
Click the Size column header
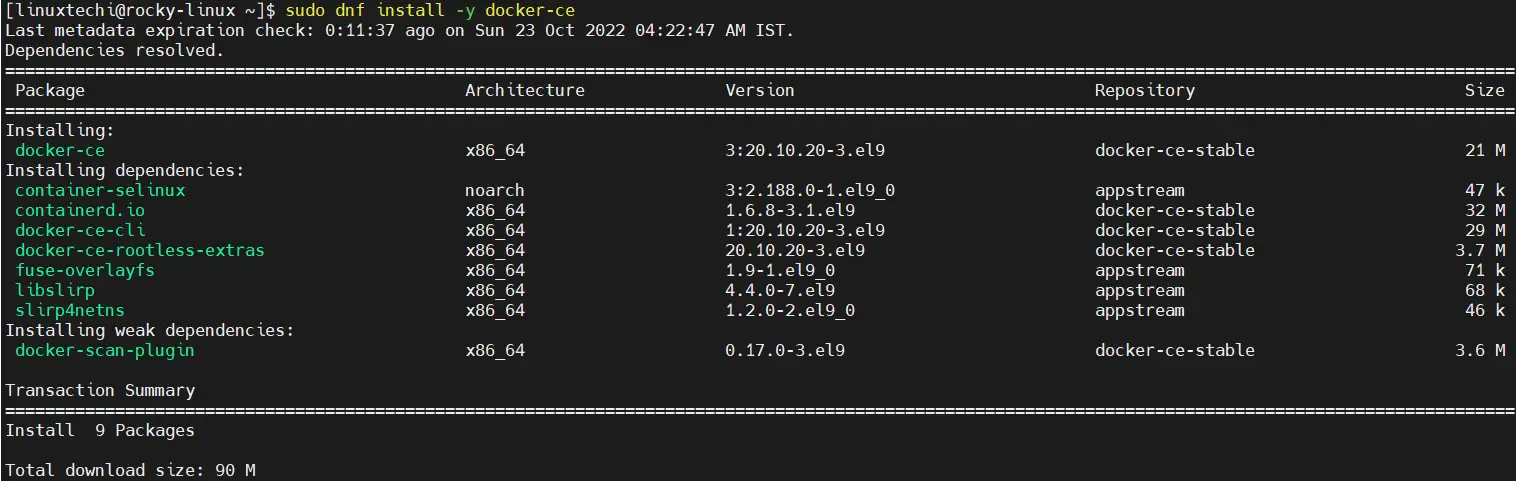[x=1485, y=90]
